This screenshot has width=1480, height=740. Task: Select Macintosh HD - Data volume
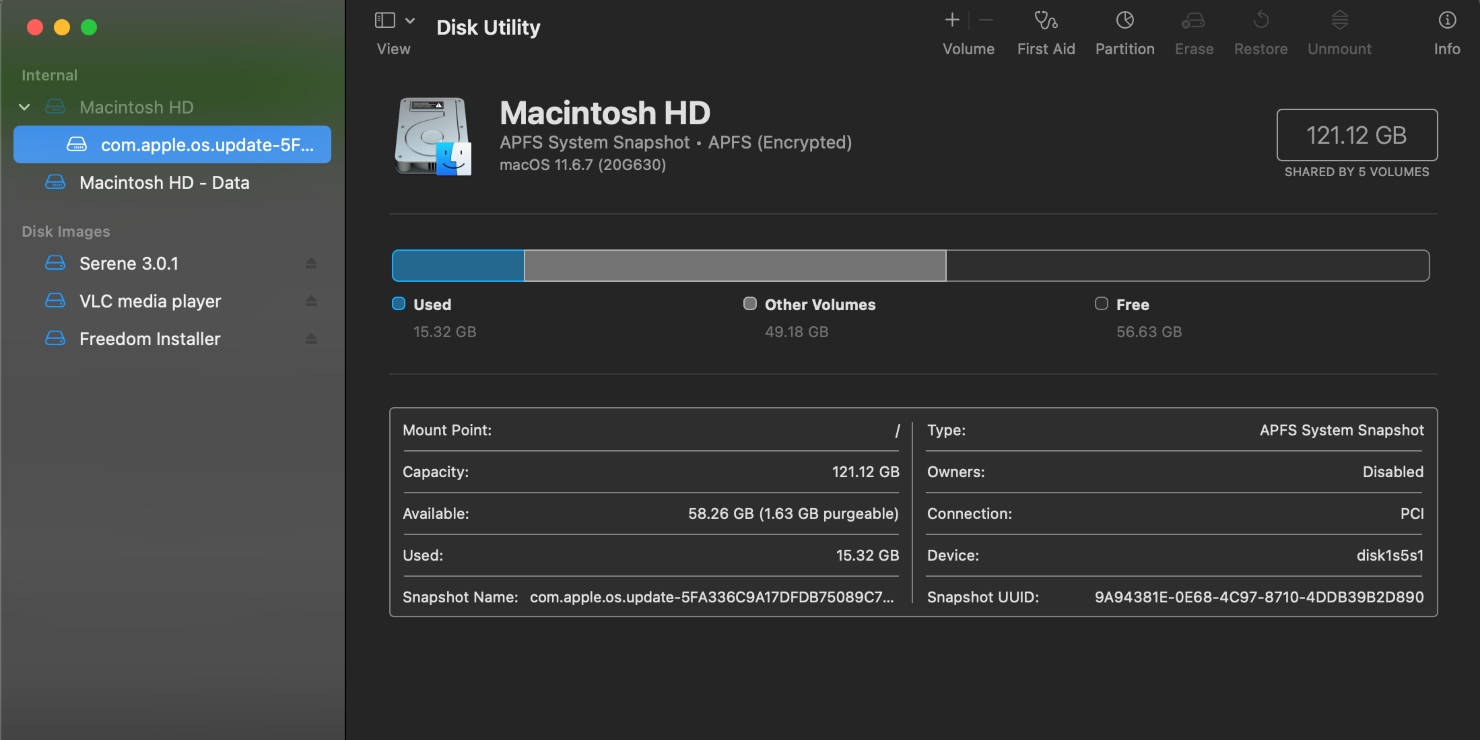tap(164, 183)
